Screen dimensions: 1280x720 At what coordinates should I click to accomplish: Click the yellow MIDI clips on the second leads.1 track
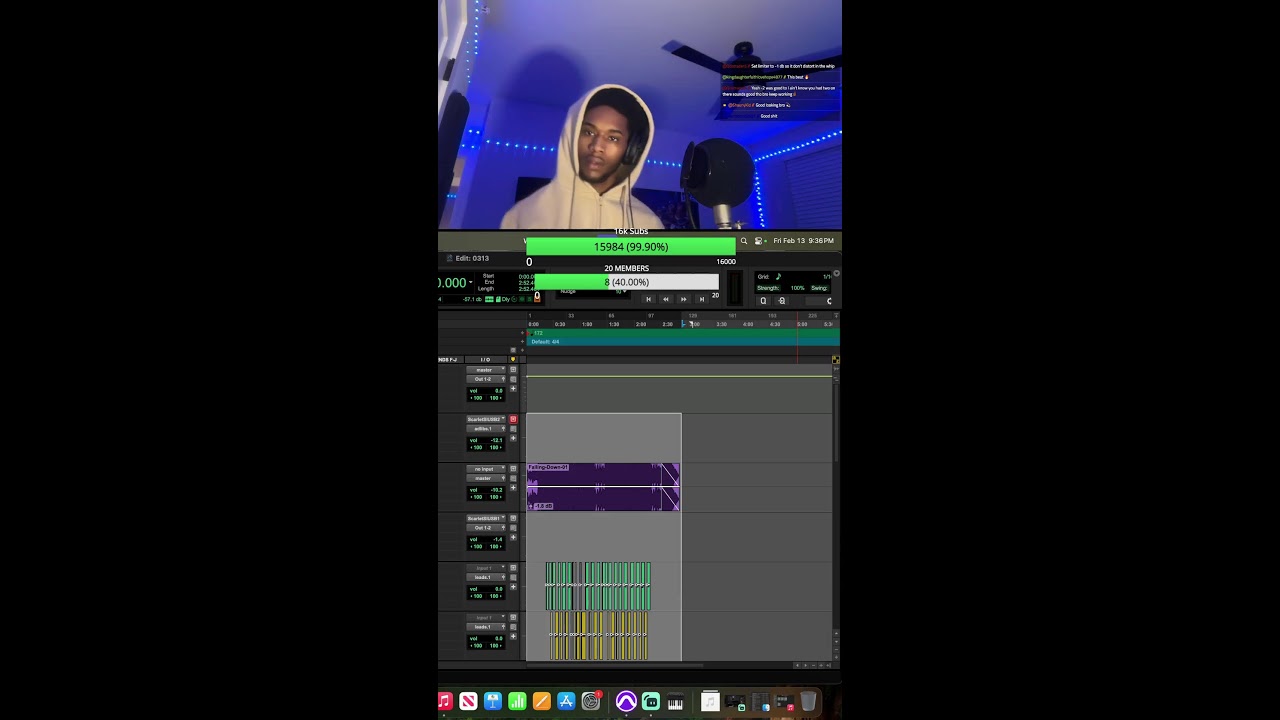[x=598, y=636]
